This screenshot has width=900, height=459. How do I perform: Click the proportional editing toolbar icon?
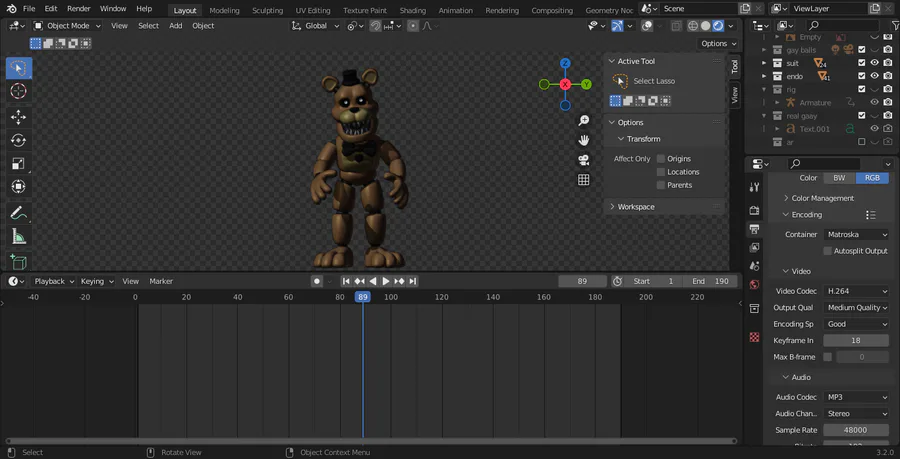point(413,26)
